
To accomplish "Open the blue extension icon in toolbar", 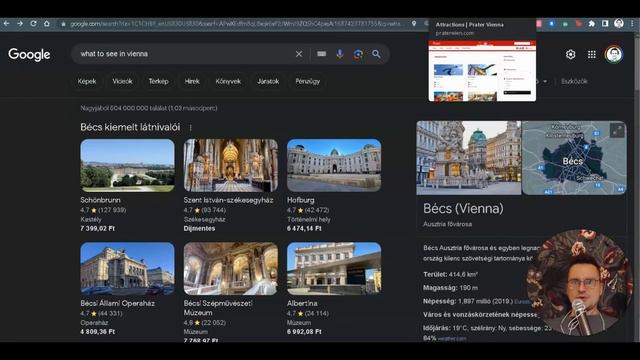I will click(x=552, y=24).
